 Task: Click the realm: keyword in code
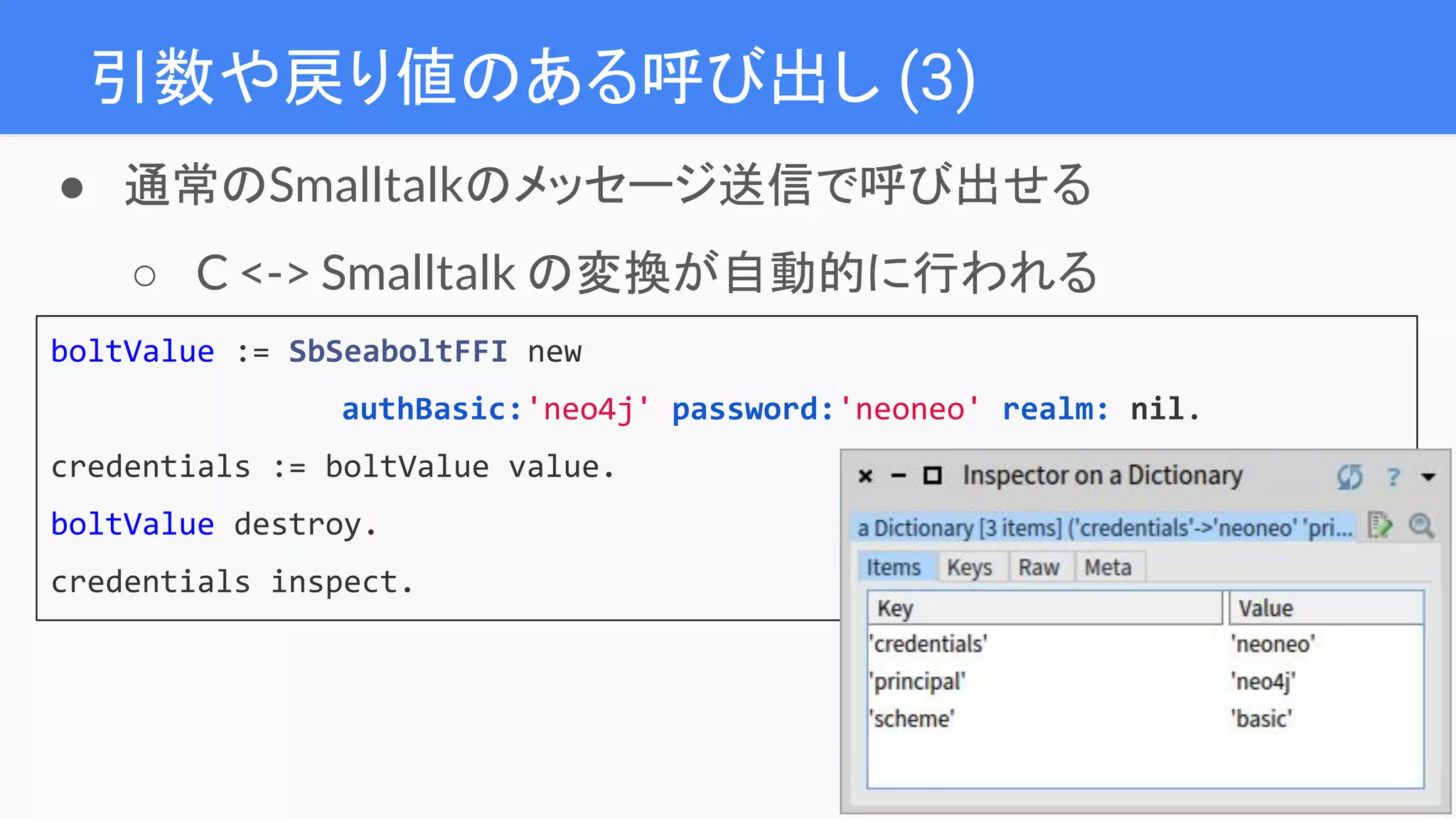pos(1055,409)
